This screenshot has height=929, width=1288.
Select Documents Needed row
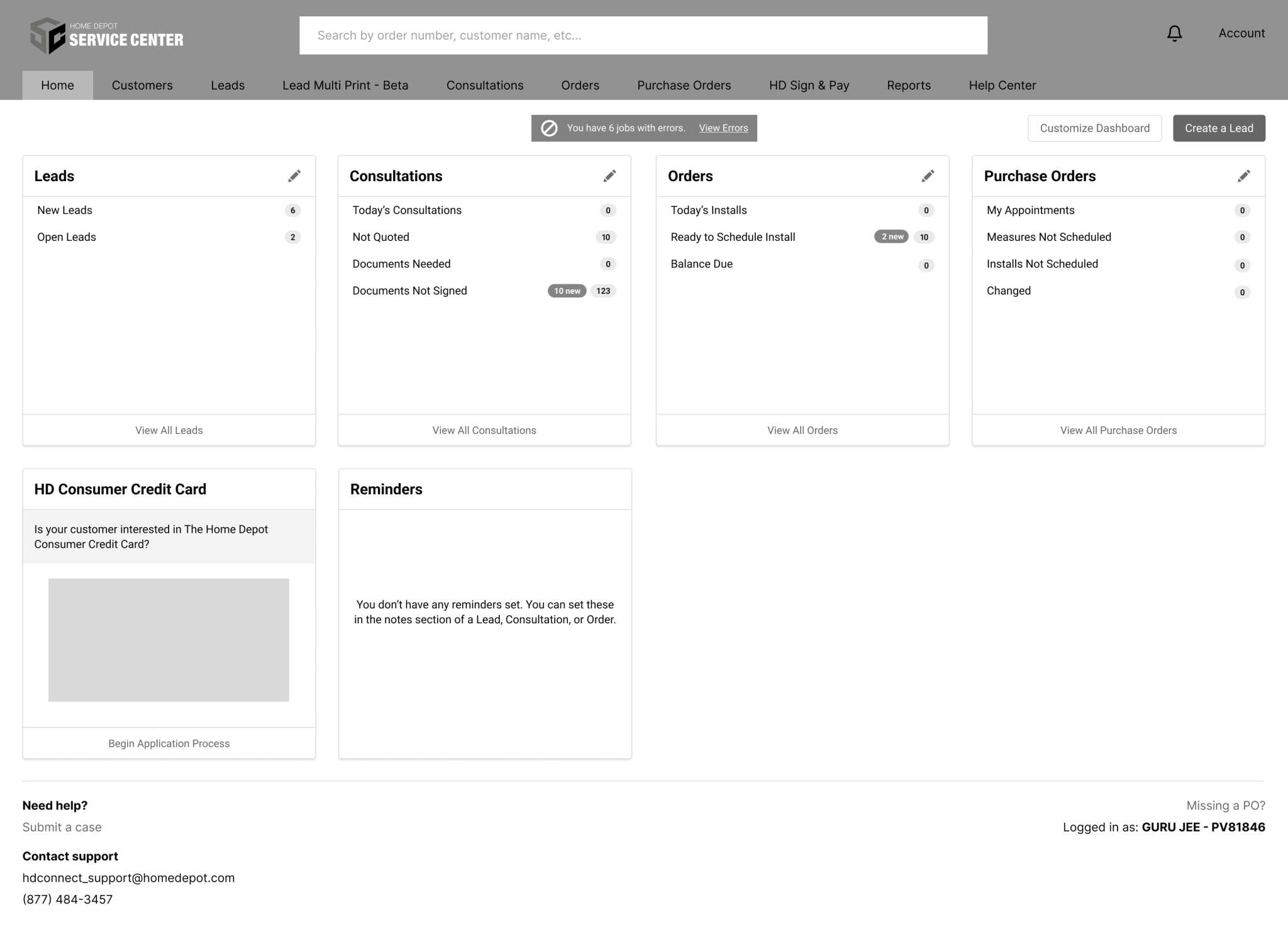[484, 264]
